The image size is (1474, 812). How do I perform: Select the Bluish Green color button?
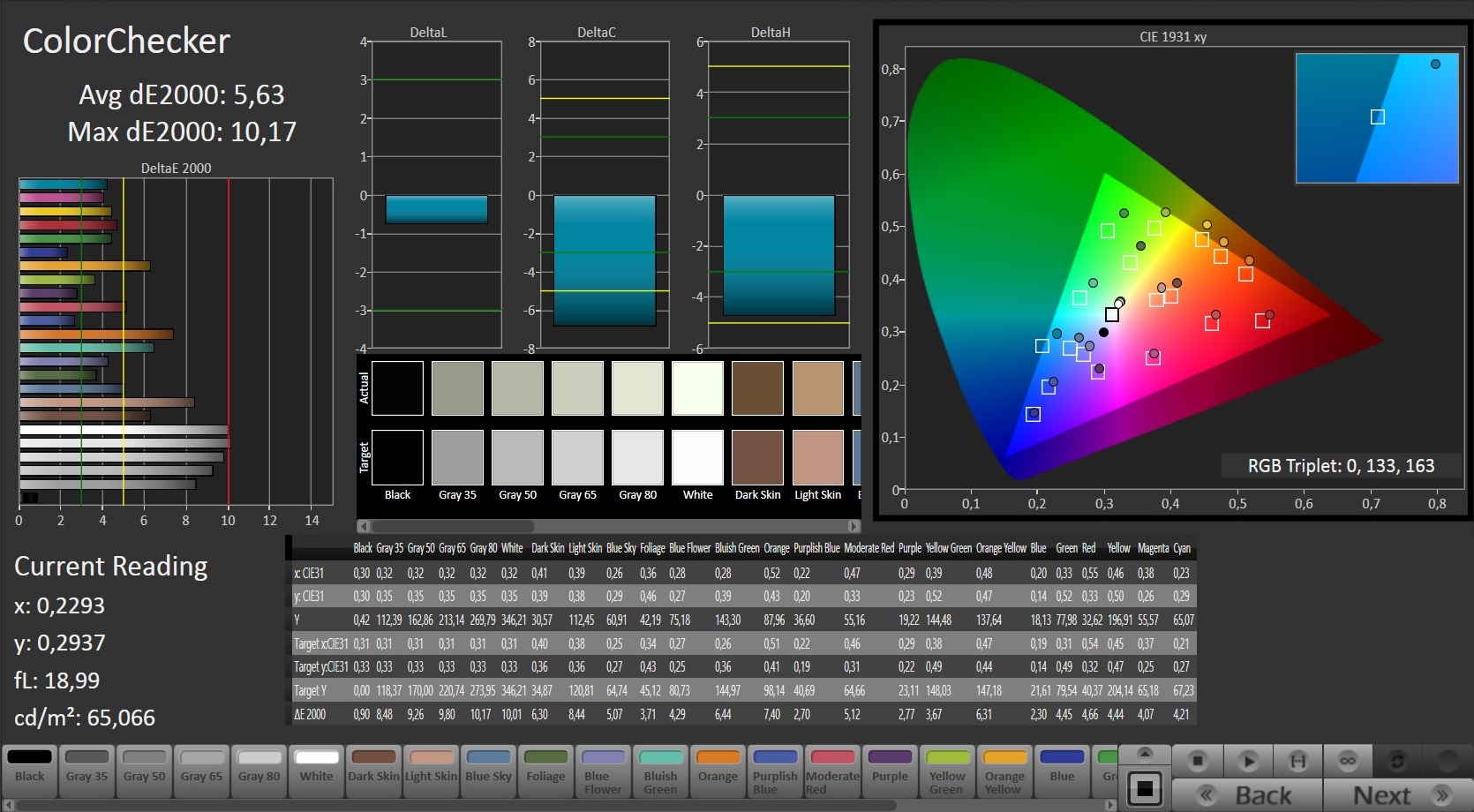pyautogui.click(x=660, y=771)
